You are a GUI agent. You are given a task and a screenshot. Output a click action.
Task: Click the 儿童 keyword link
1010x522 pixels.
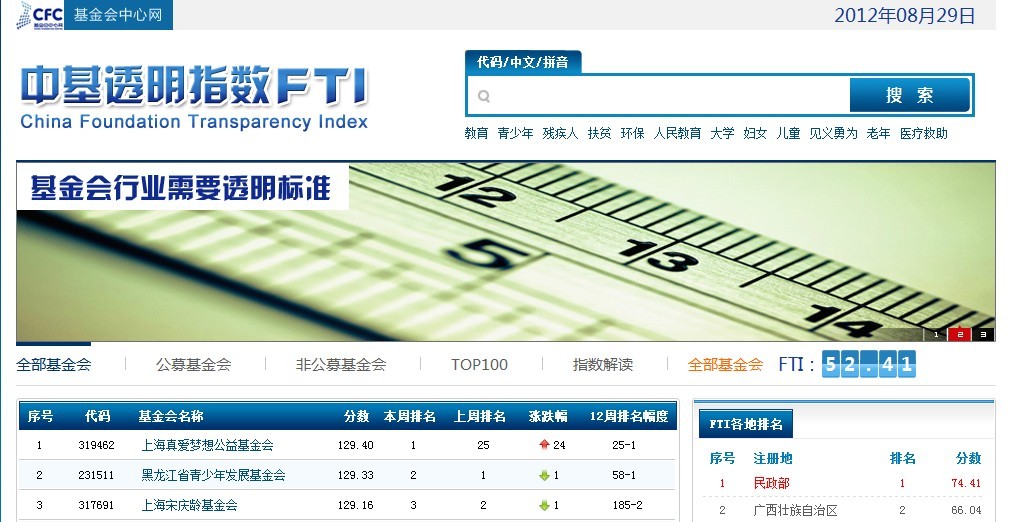click(788, 133)
